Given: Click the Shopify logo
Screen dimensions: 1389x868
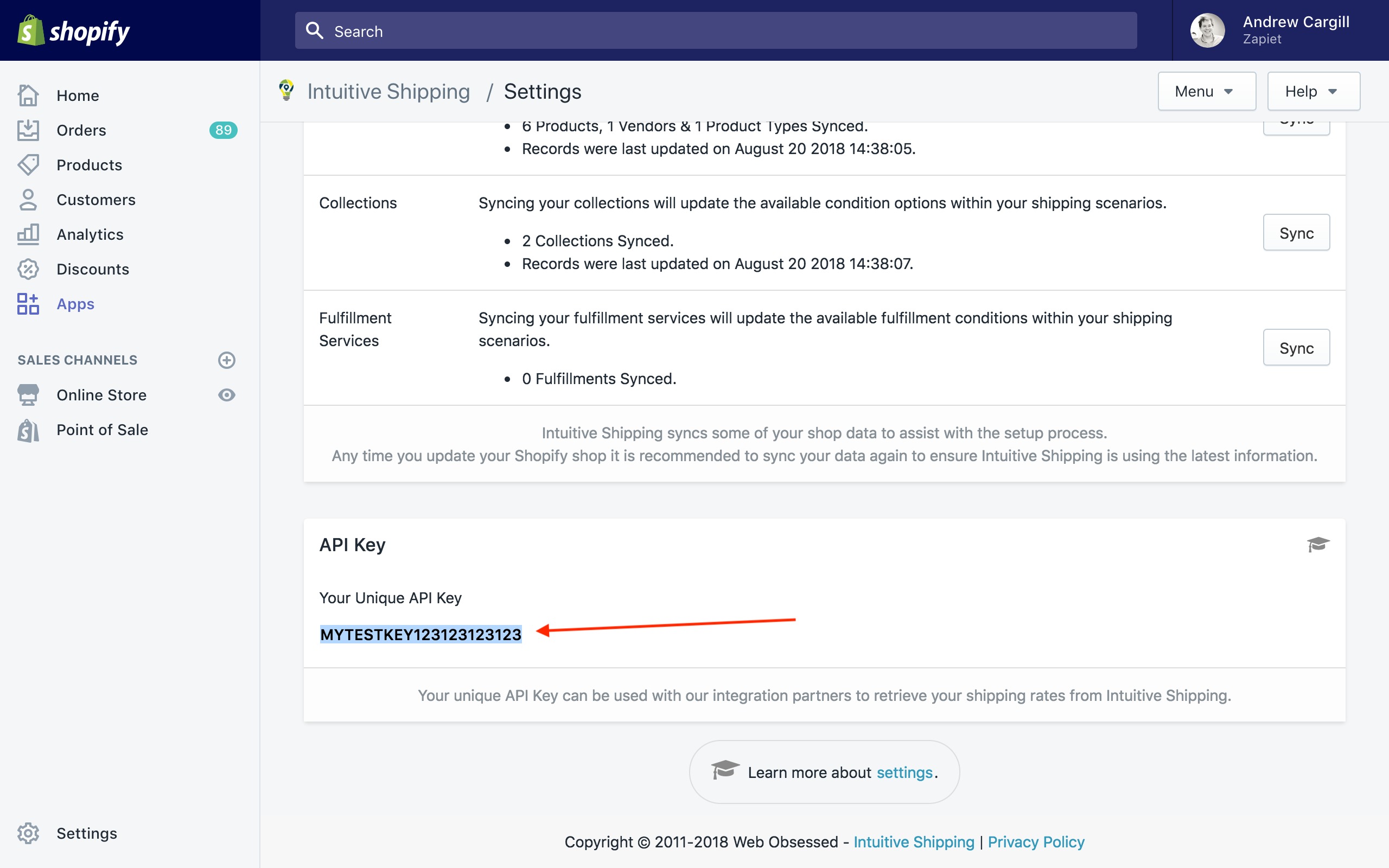Looking at the screenshot, I should click(73, 31).
